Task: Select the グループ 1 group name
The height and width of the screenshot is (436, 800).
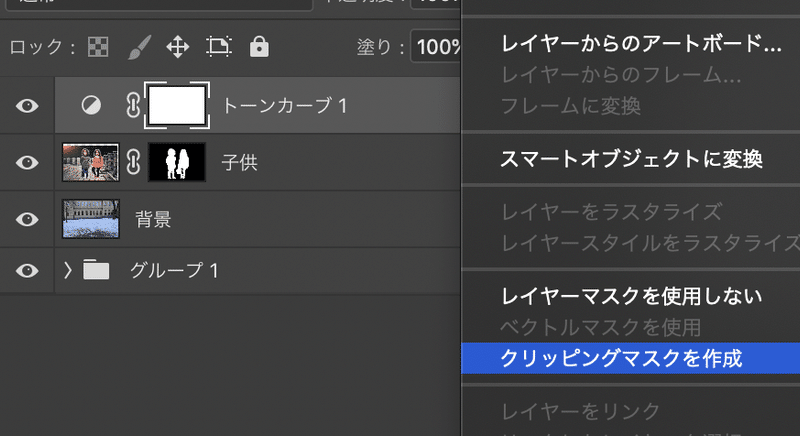Action: point(174,270)
